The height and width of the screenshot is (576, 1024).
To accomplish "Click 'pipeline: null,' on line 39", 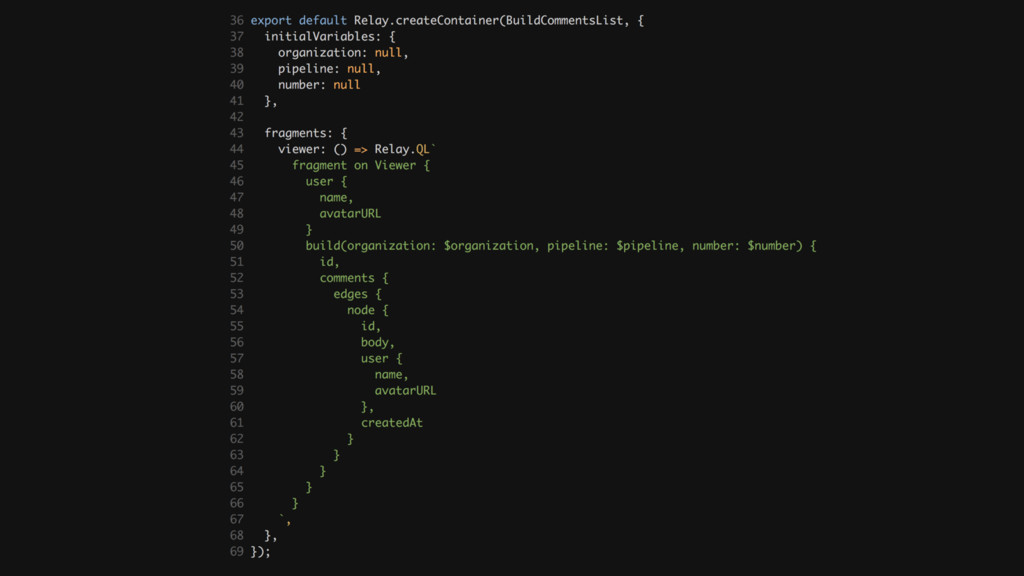I will click(329, 69).
